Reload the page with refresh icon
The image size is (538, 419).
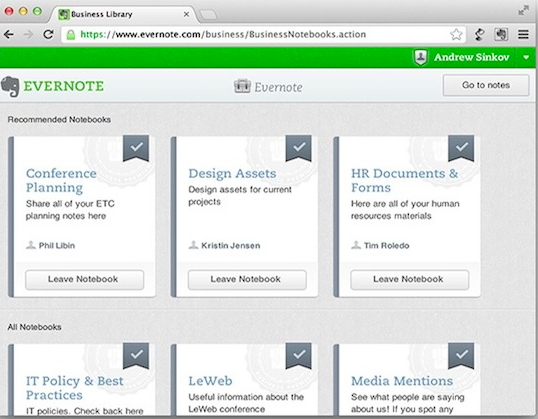pos(48,34)
